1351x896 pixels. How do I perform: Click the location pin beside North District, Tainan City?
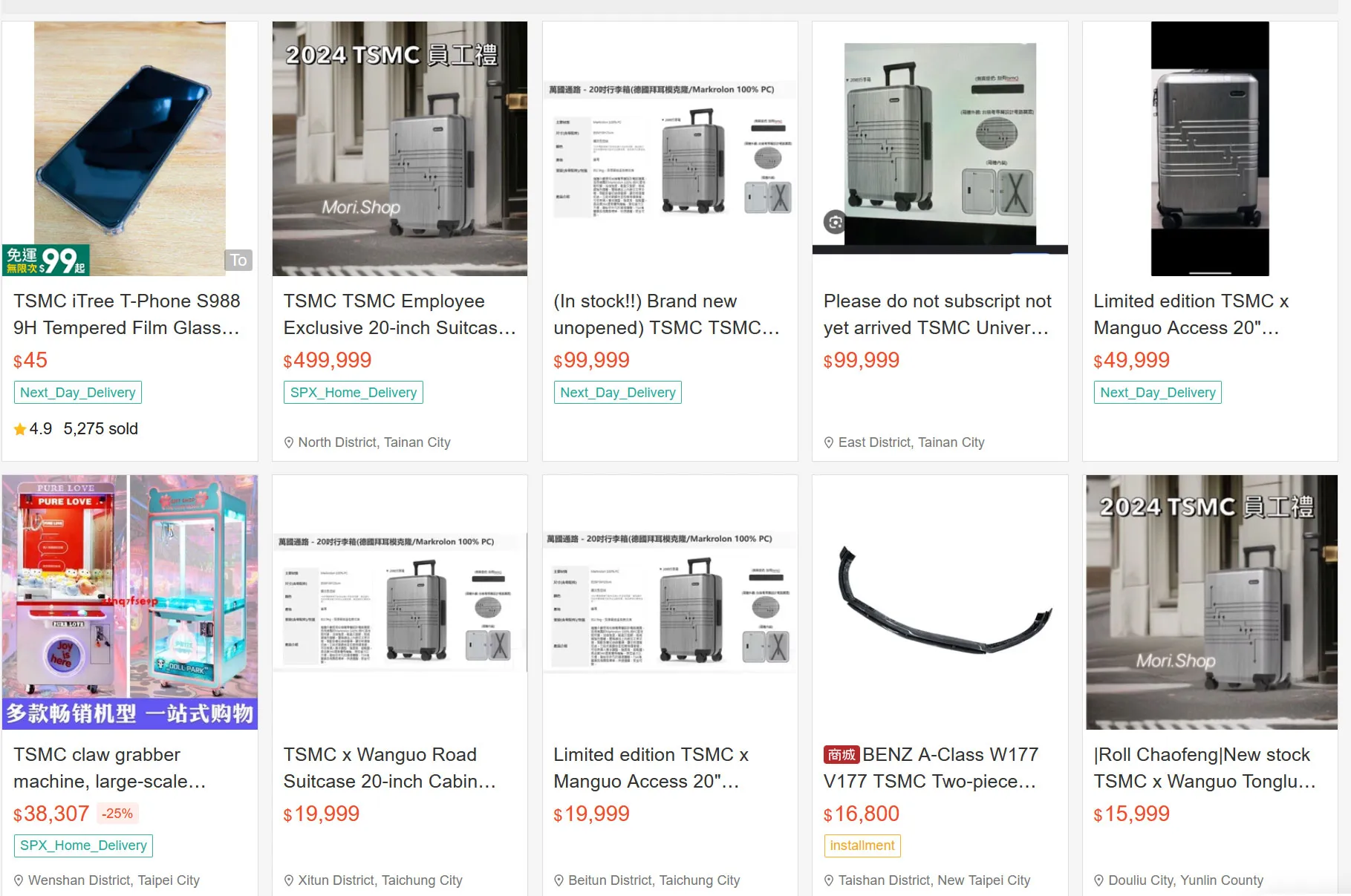pyautogui.click(x=289, y=442)
